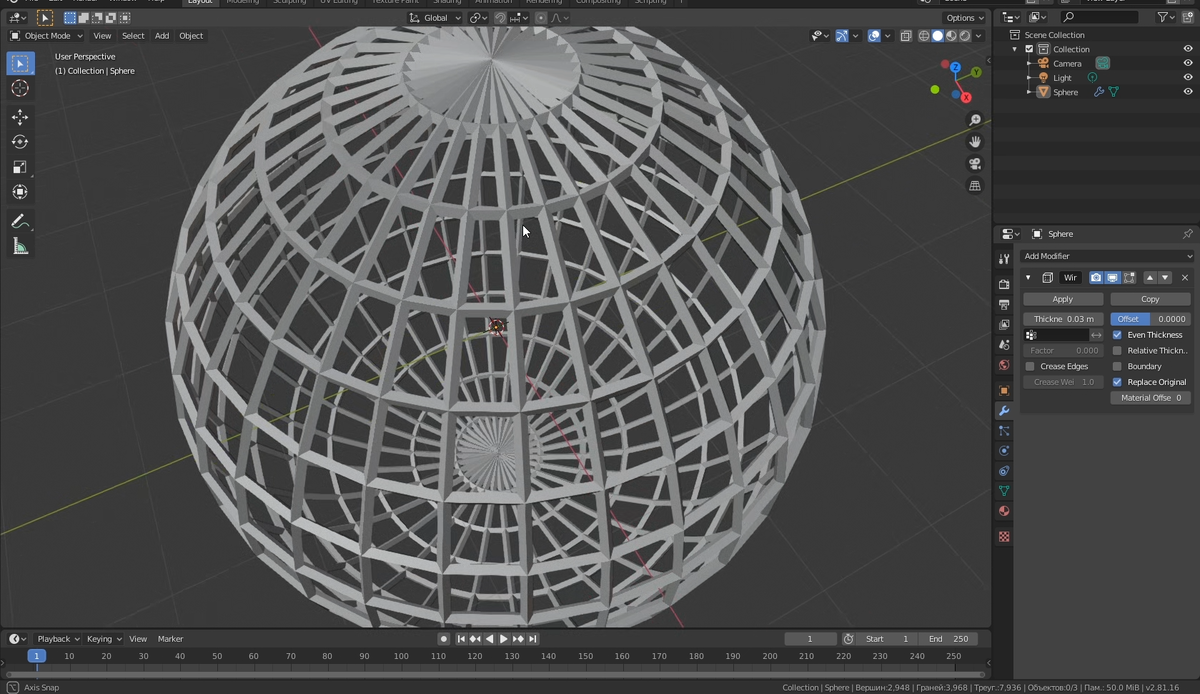The width and height of the screenshot is (1200, 694).
Task: Select the Rotate tool
Action: [x=20, y=142]
